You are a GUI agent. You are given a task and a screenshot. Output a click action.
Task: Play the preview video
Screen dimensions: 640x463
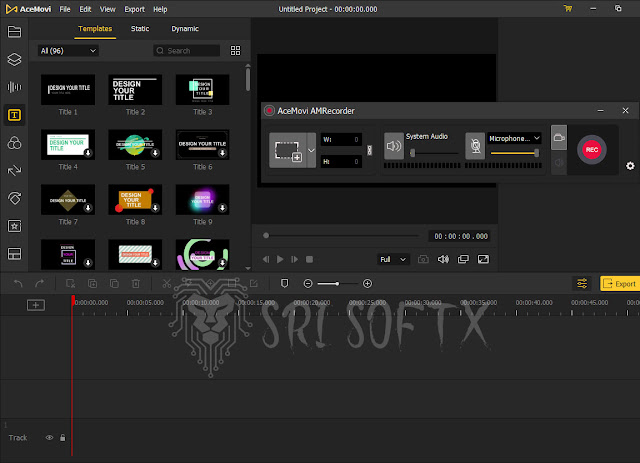pyautogui.click(x=280, y=259)
